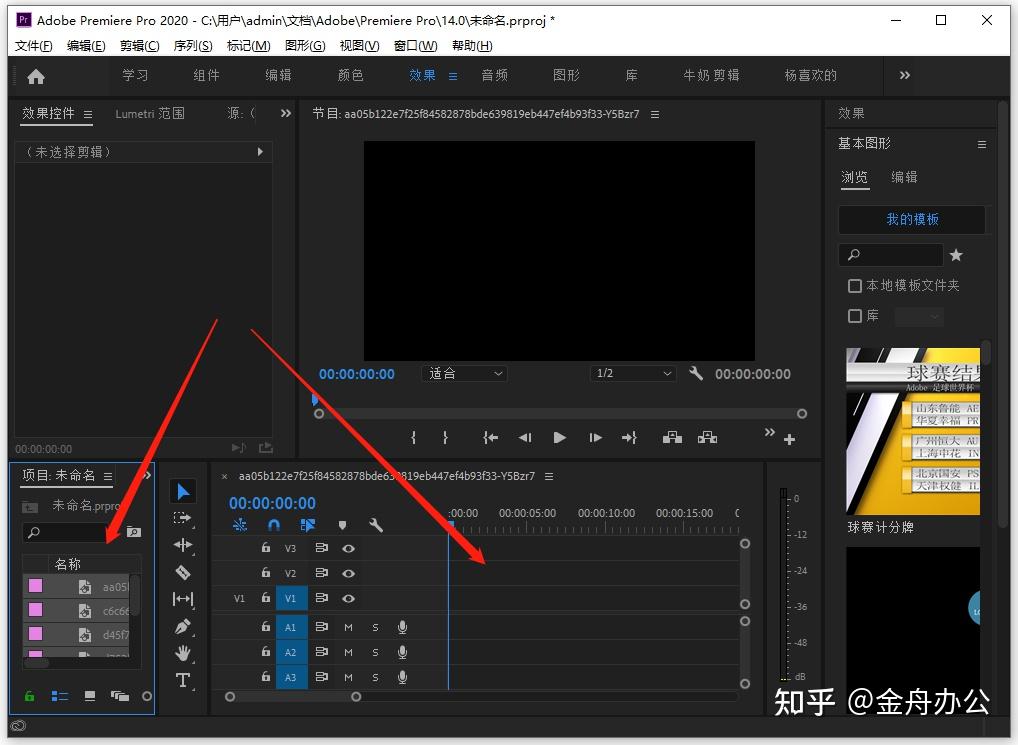
Task: Switch to the 编辑 tab in Essential Graphics
Action: [904, 177]
